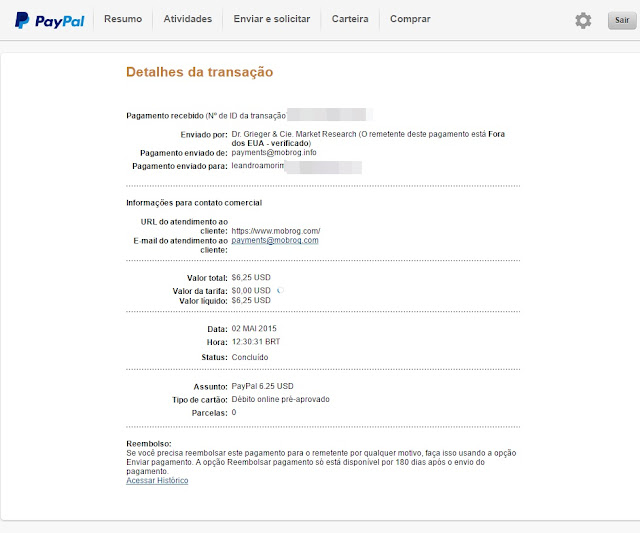Viewport: 640px width, 533px height.
Task: Open Enviar e solicitar section
Action: click(x=272, y=19)
